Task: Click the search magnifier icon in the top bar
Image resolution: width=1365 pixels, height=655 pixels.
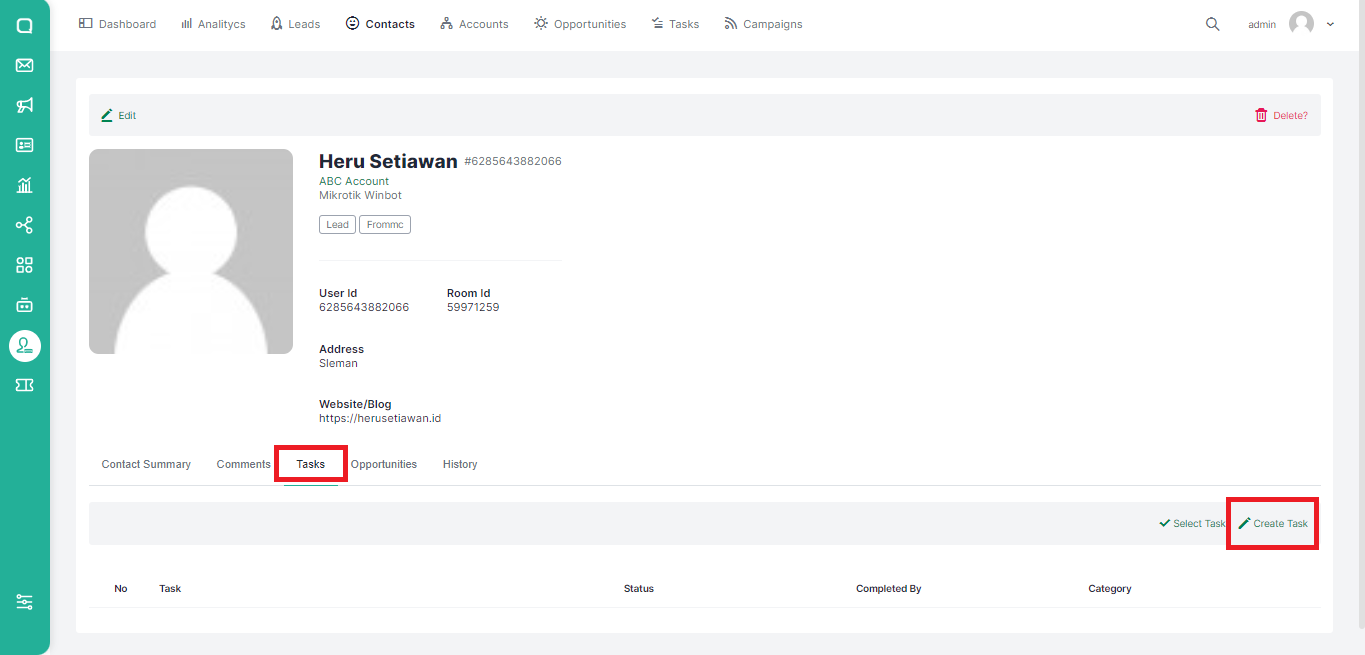Action: pyautogui.click(x=1213, y=24)
